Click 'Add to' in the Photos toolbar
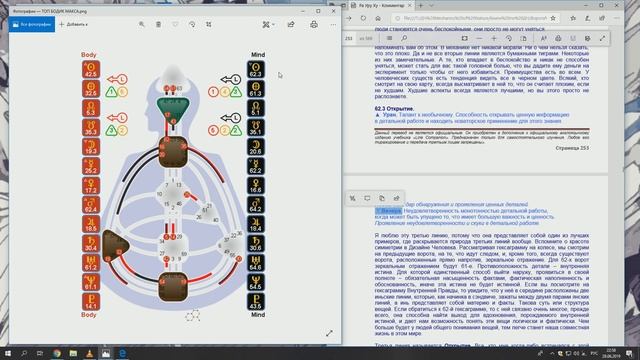The height and width of the screenshot is (360, 640). coord(73,24)
